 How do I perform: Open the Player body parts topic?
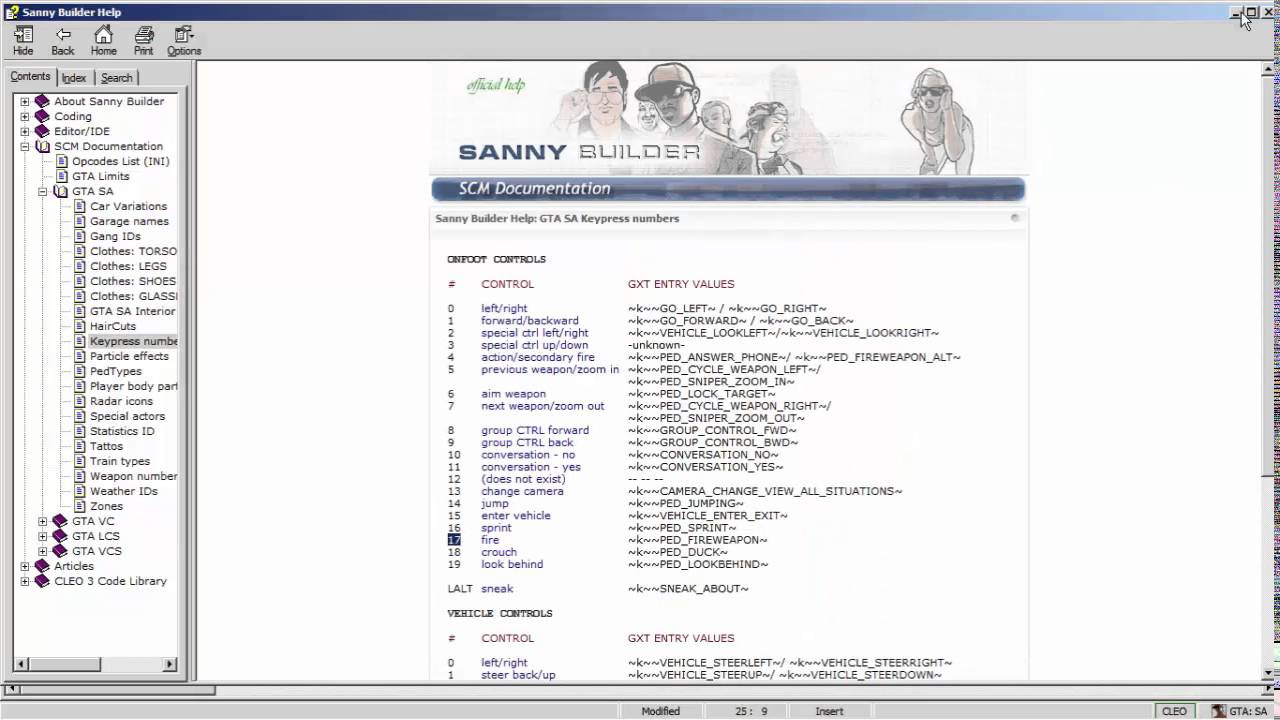point(133,386)
